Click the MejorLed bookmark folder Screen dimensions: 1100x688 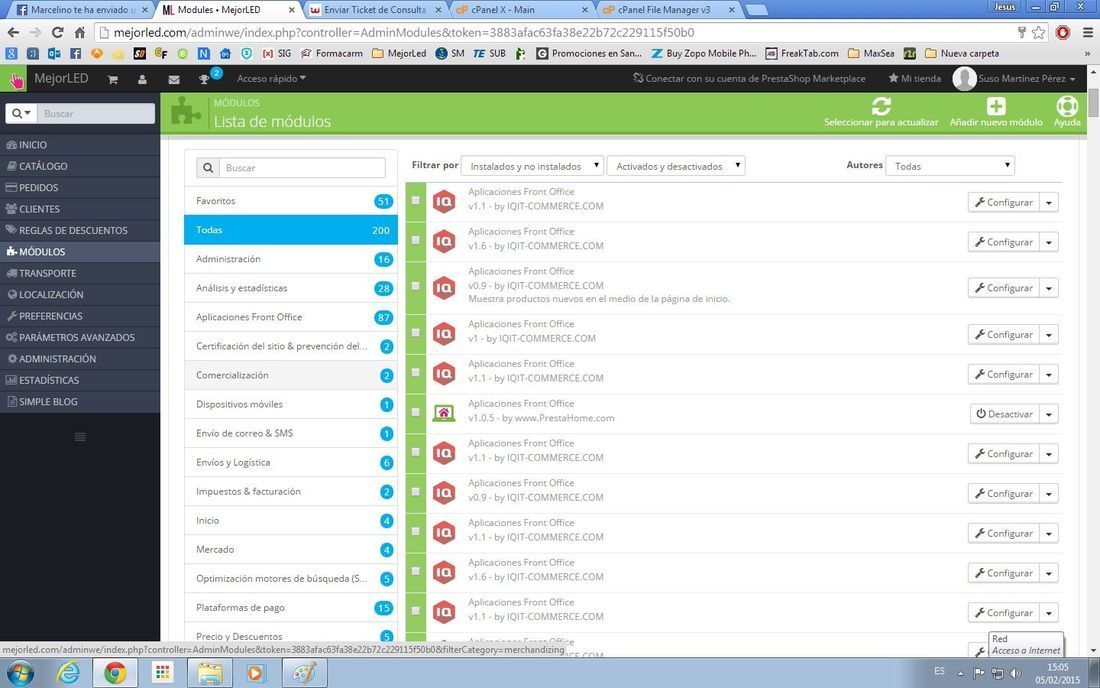click(x=399, y=53)
